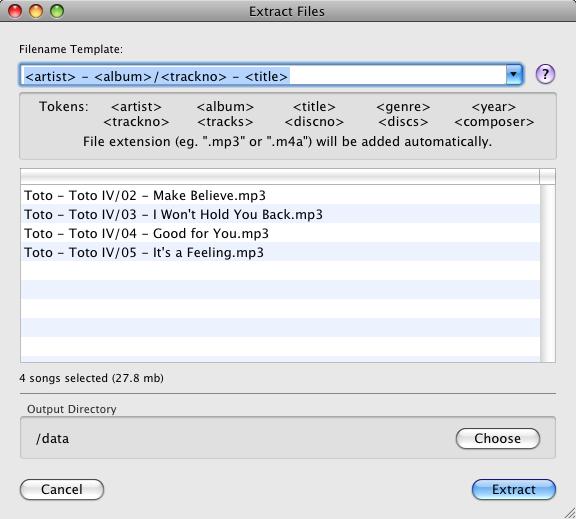The height and width of the screenshot is (519, 576).
Task: Insert the <title> token
Action: tap(314, 107)
